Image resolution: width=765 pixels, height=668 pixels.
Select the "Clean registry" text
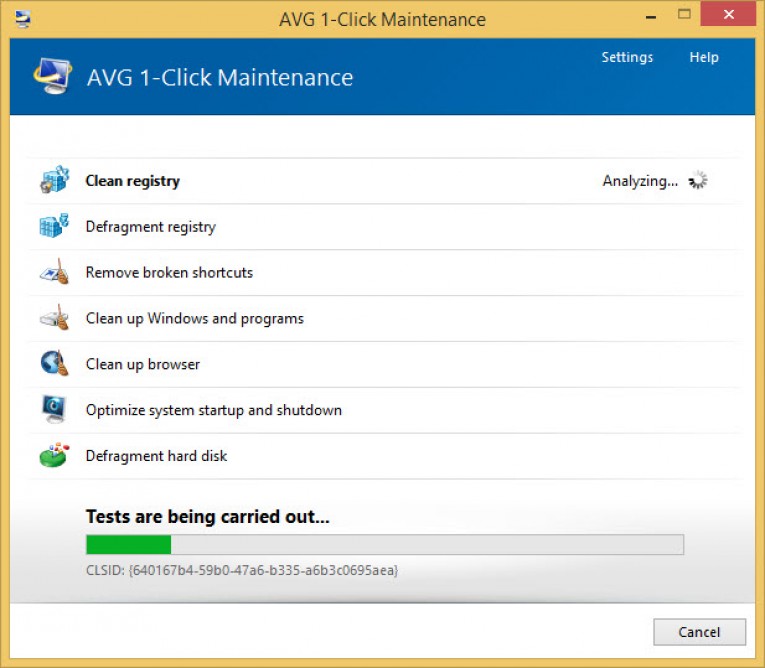tap(133, 181)
